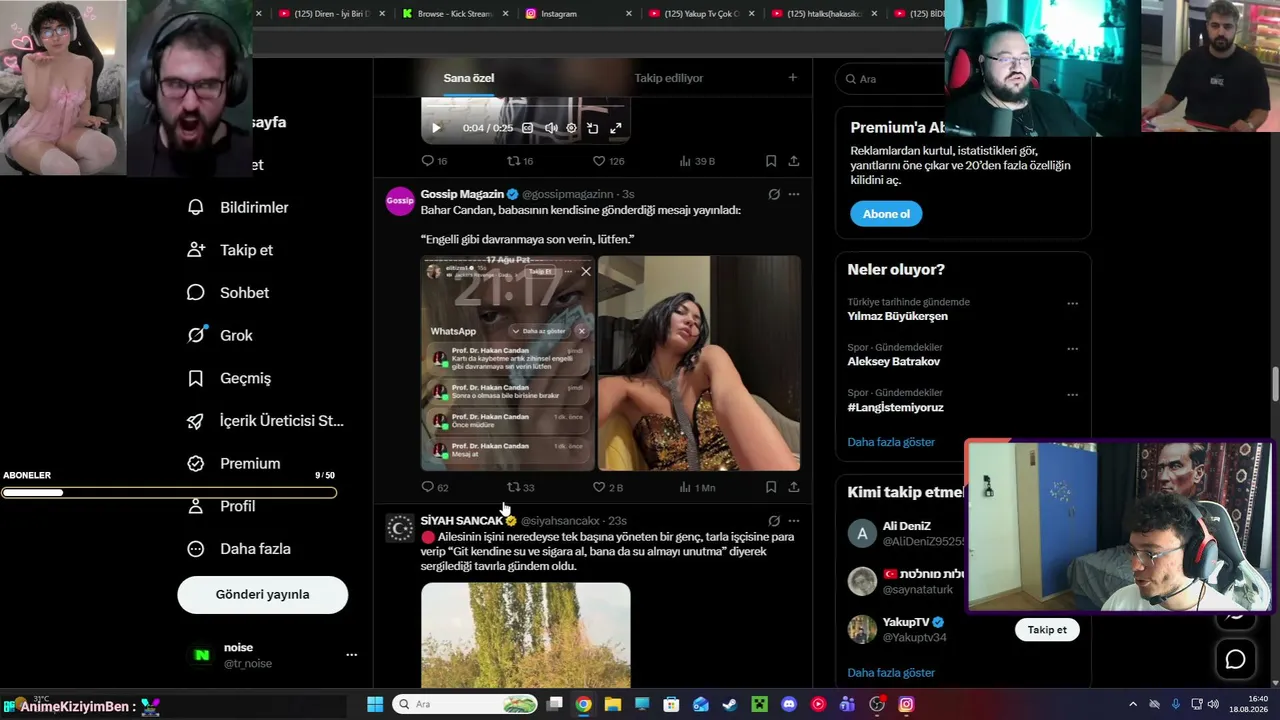This screenshot has width=1280, height=720.
Task: Show hidden system tray icons
Action: [x=1133, y=704]
